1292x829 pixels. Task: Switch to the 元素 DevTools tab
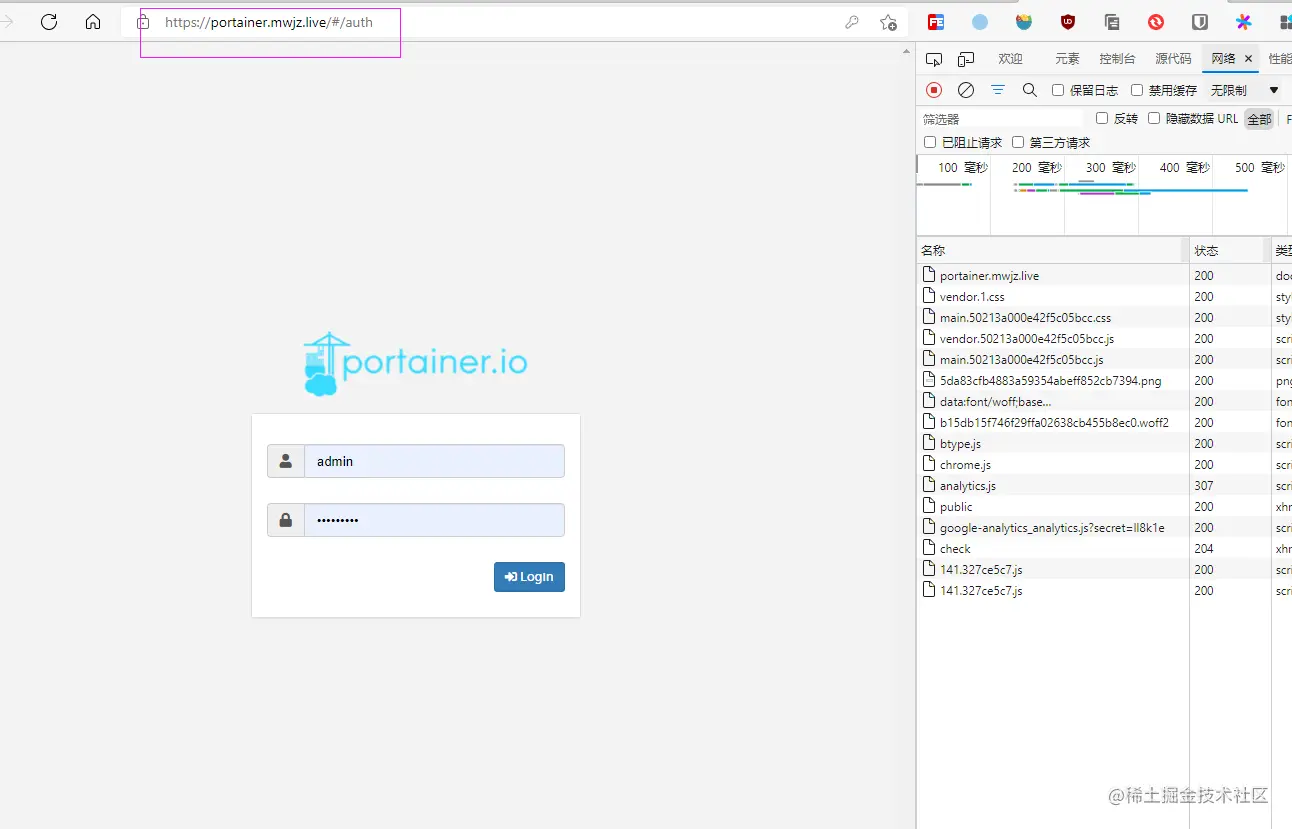(x=1067, y=59)
